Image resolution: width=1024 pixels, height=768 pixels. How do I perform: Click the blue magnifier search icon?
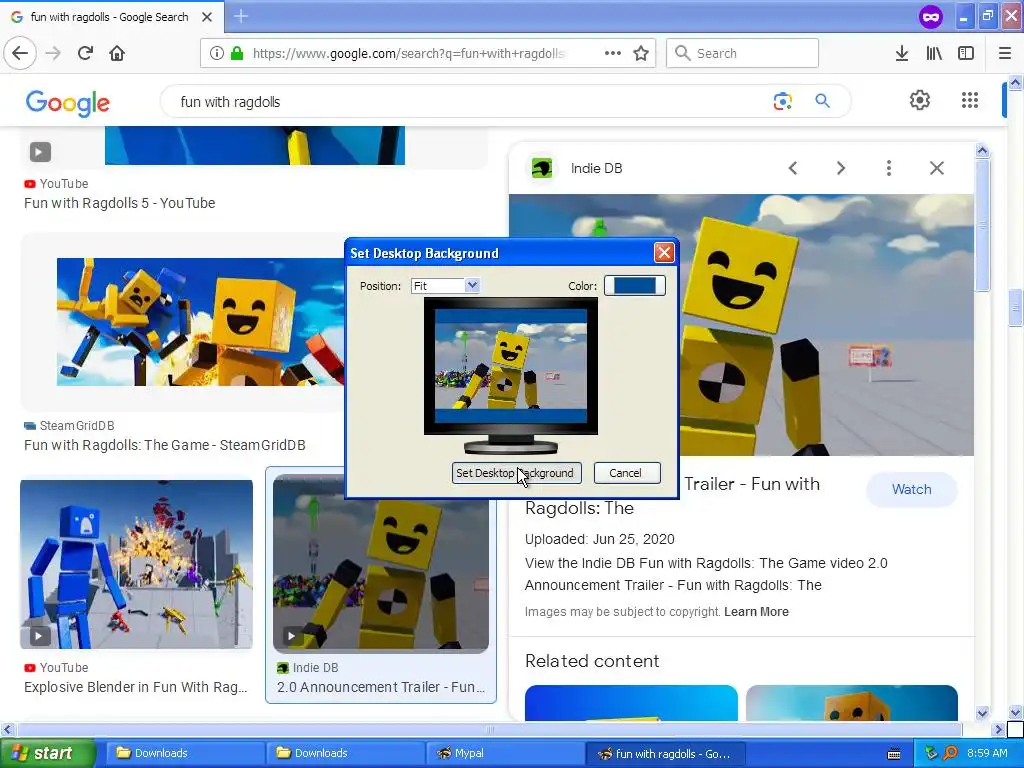point(822,101)
